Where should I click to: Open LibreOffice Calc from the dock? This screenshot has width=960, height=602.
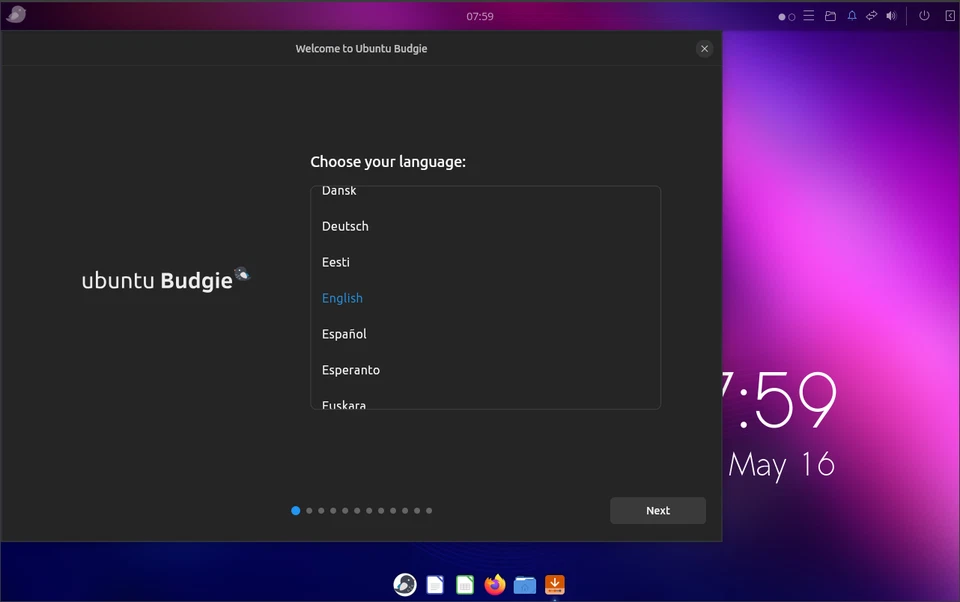(465, 585)
